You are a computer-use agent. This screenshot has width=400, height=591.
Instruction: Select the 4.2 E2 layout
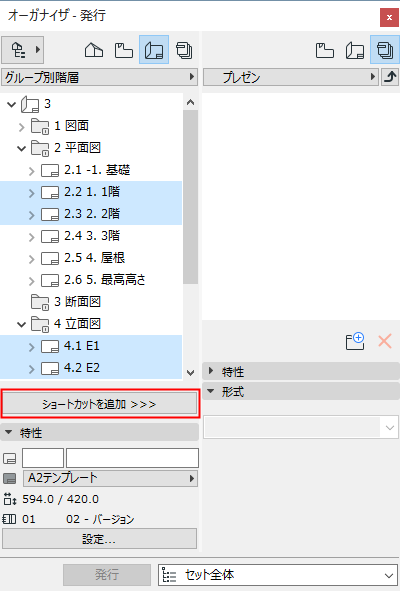[91, 367]
